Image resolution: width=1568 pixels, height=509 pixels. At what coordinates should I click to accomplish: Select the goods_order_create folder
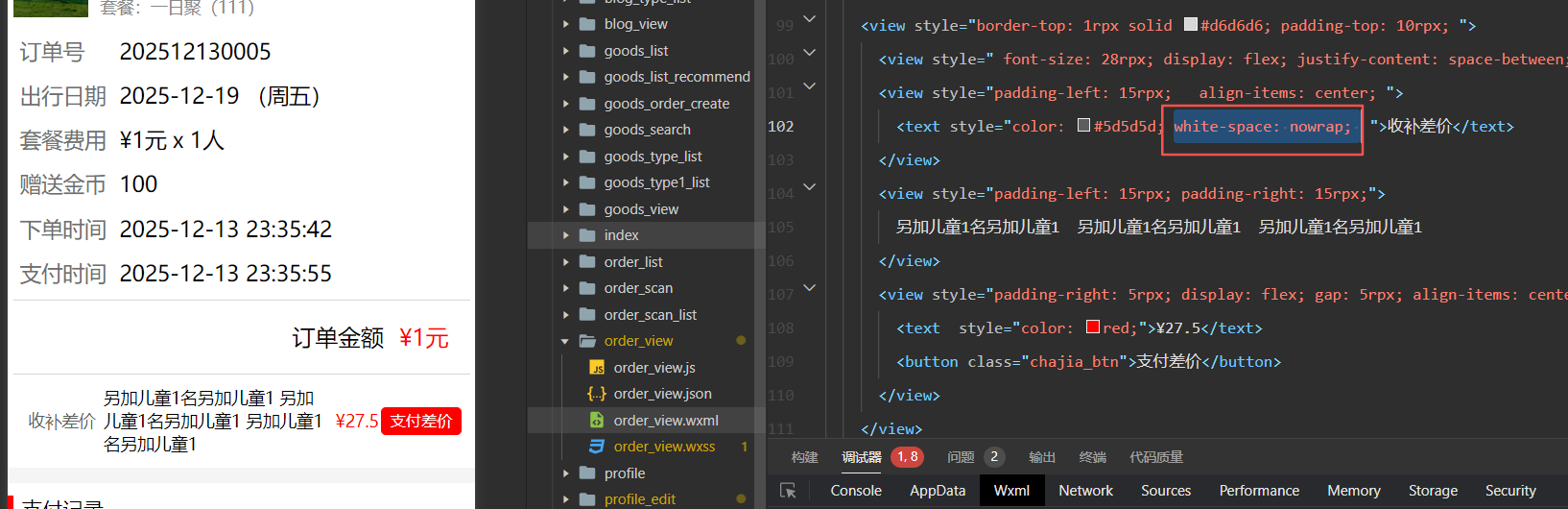click(x=666, y=104)
